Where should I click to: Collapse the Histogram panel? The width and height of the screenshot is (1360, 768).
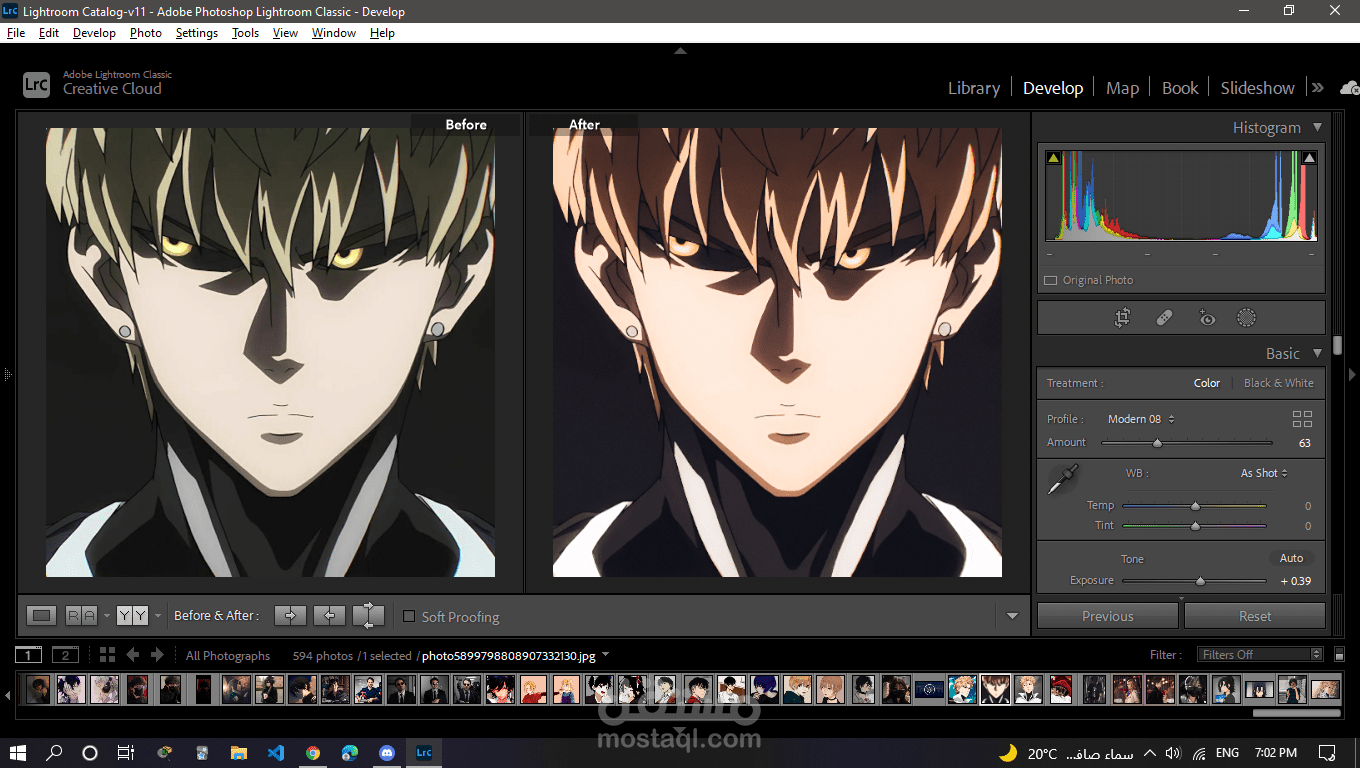click(1317, 128)
